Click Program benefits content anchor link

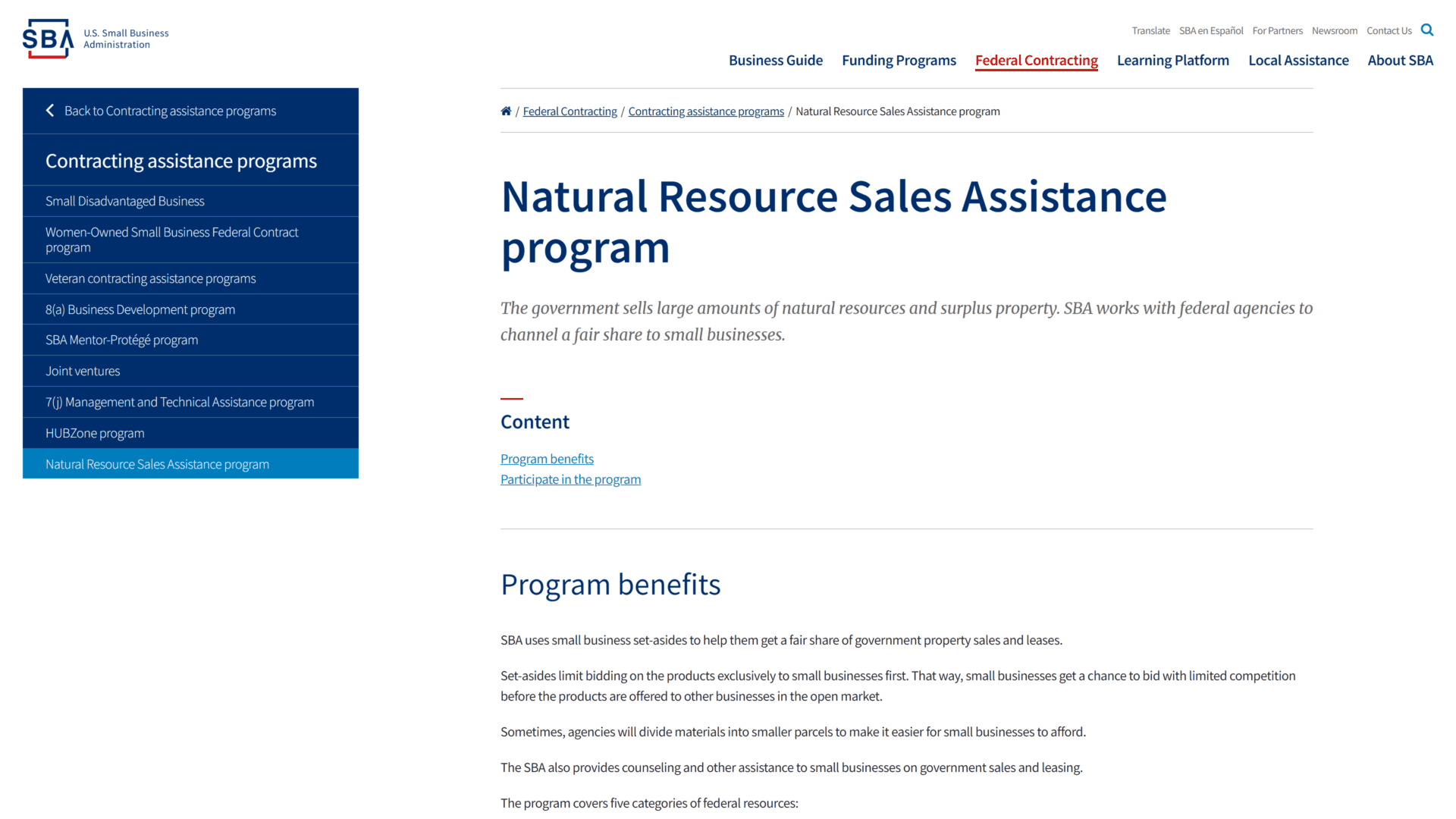click(547, 458)
